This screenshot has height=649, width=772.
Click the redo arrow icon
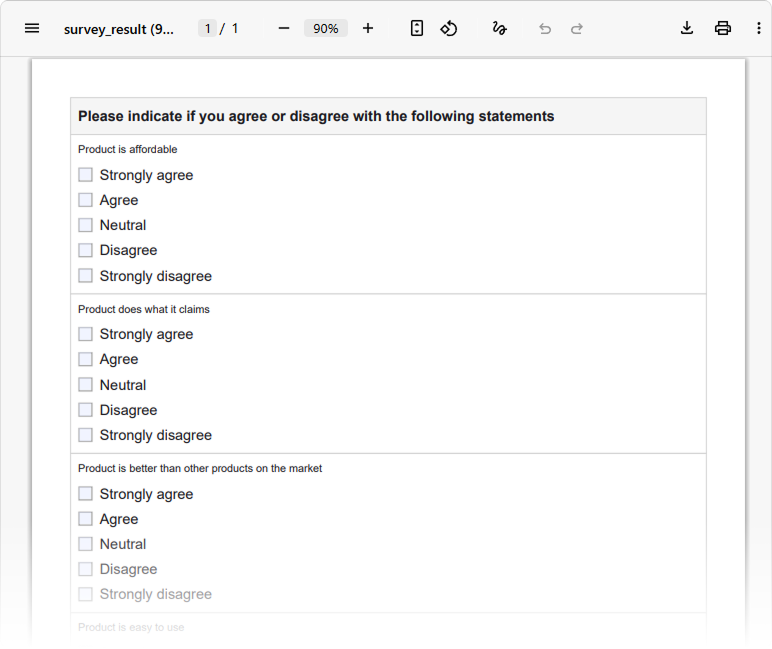577,29
